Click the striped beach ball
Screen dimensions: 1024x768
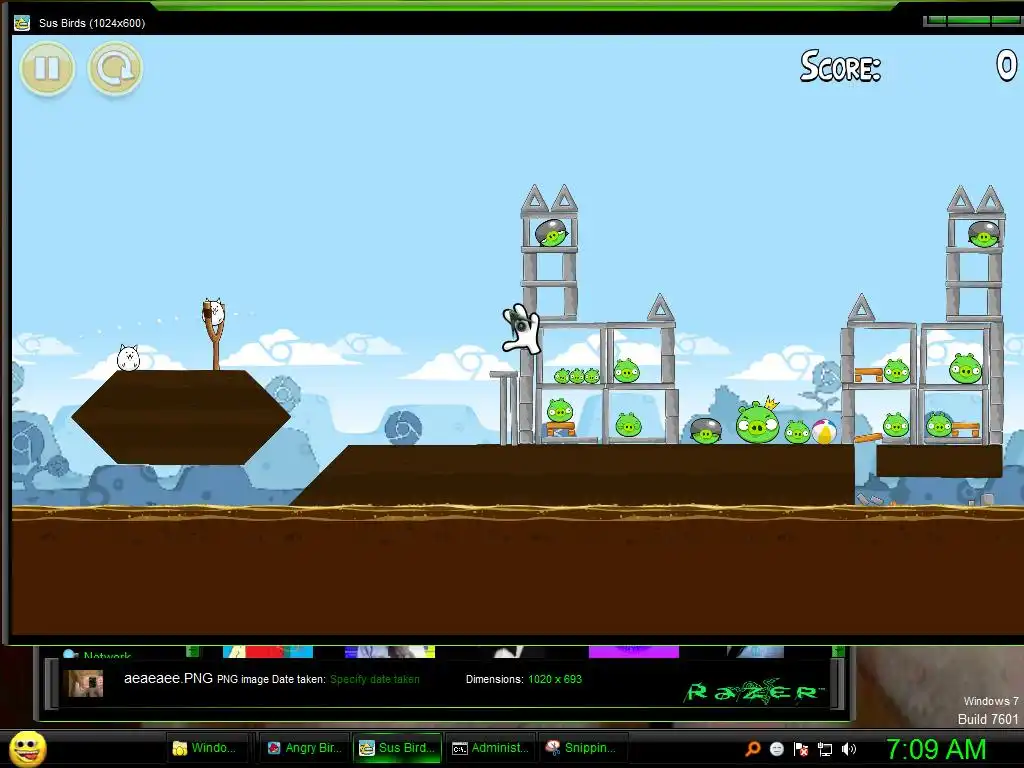click(x=824, y=432)
